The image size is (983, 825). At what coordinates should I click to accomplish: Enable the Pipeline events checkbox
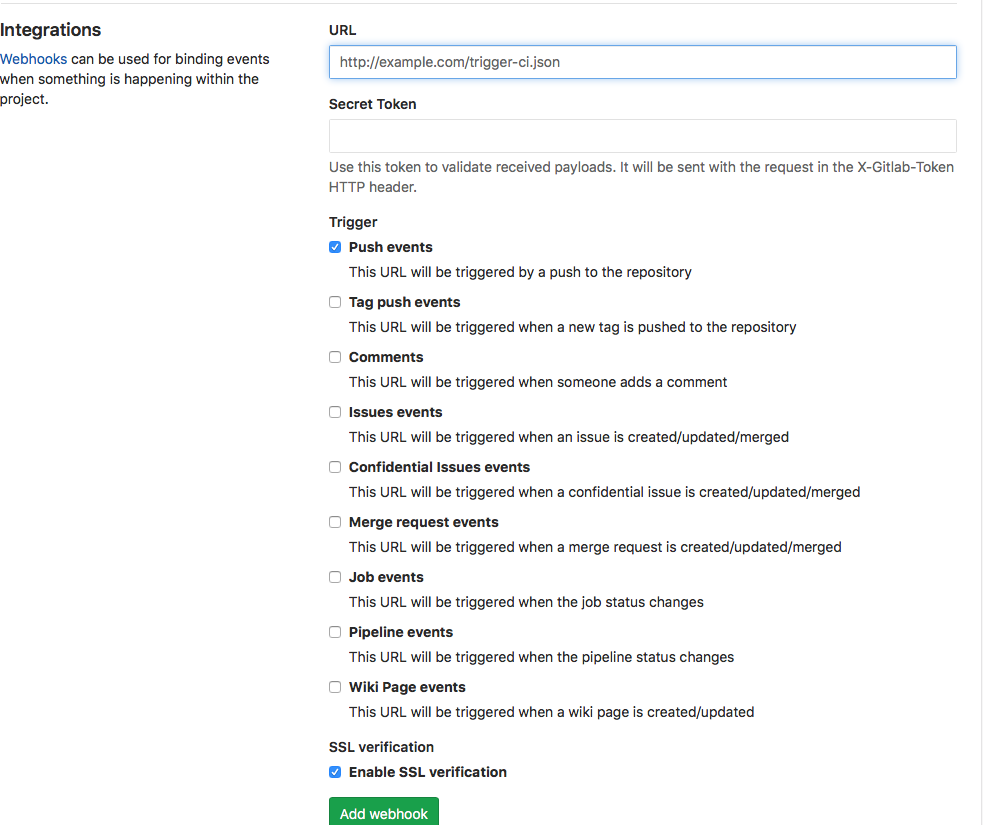click(335, 632)
